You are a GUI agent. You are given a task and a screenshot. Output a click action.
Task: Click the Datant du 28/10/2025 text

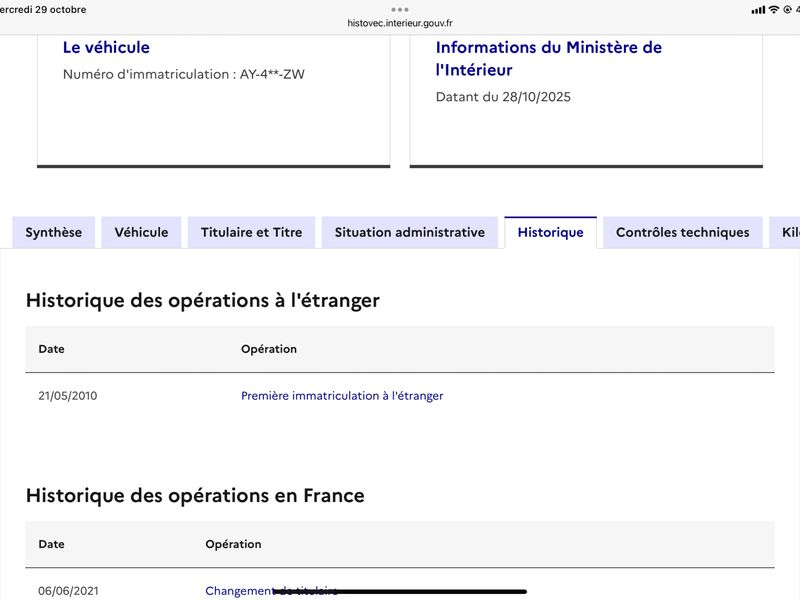tap(503, 97)
